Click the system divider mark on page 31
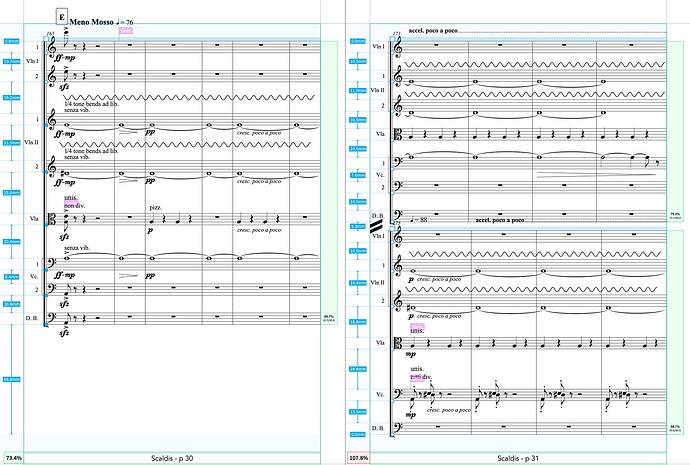The width and height of the screenshot is (690, 465). coord(376,227)
